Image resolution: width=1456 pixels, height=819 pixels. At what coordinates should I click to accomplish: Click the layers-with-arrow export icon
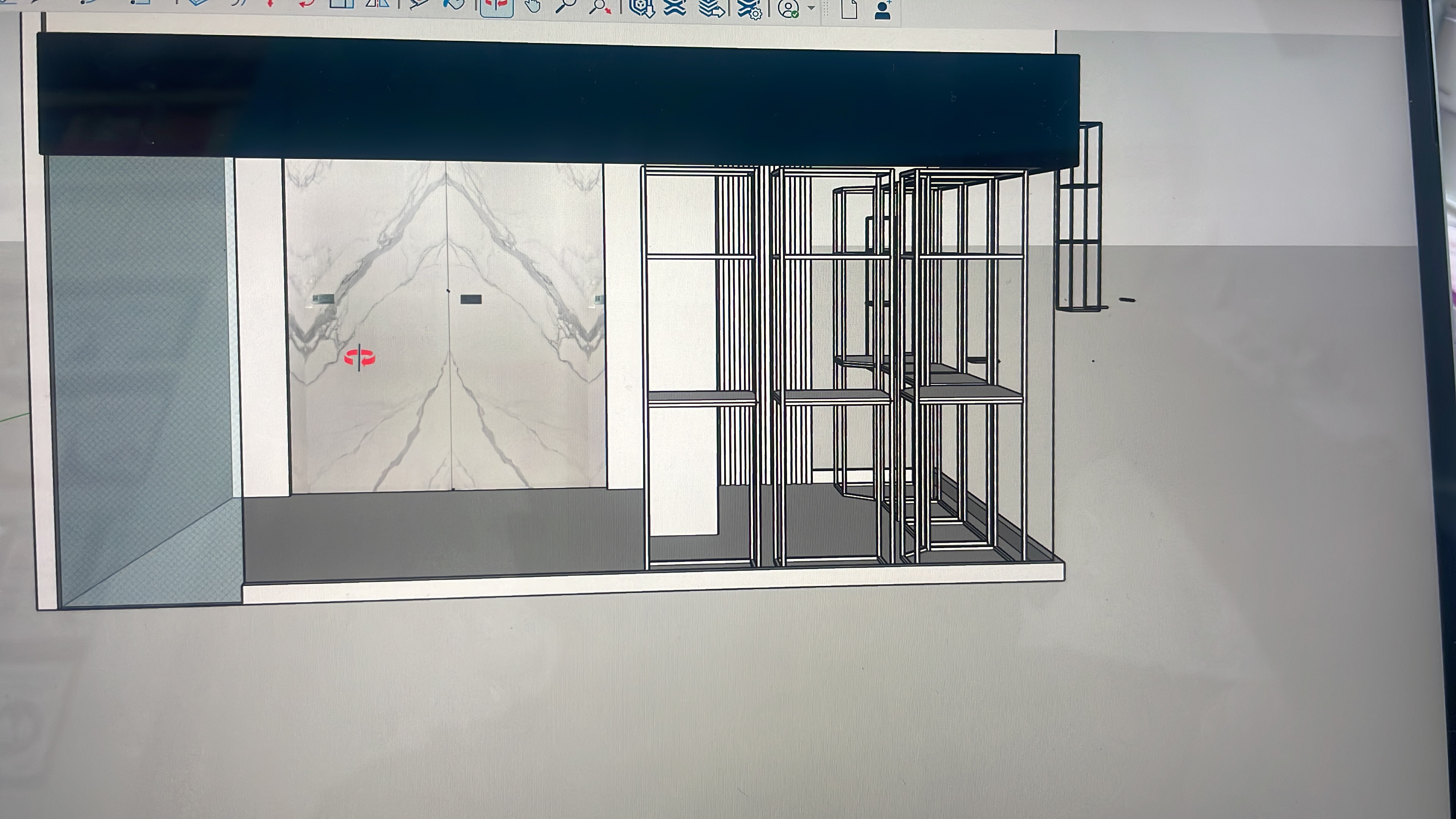712,8
